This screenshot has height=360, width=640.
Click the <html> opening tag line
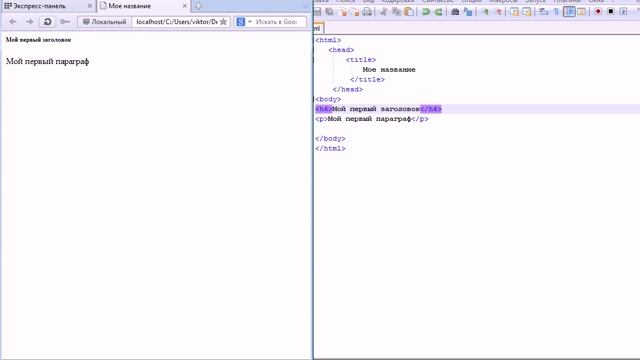click(x=328, y=40)
